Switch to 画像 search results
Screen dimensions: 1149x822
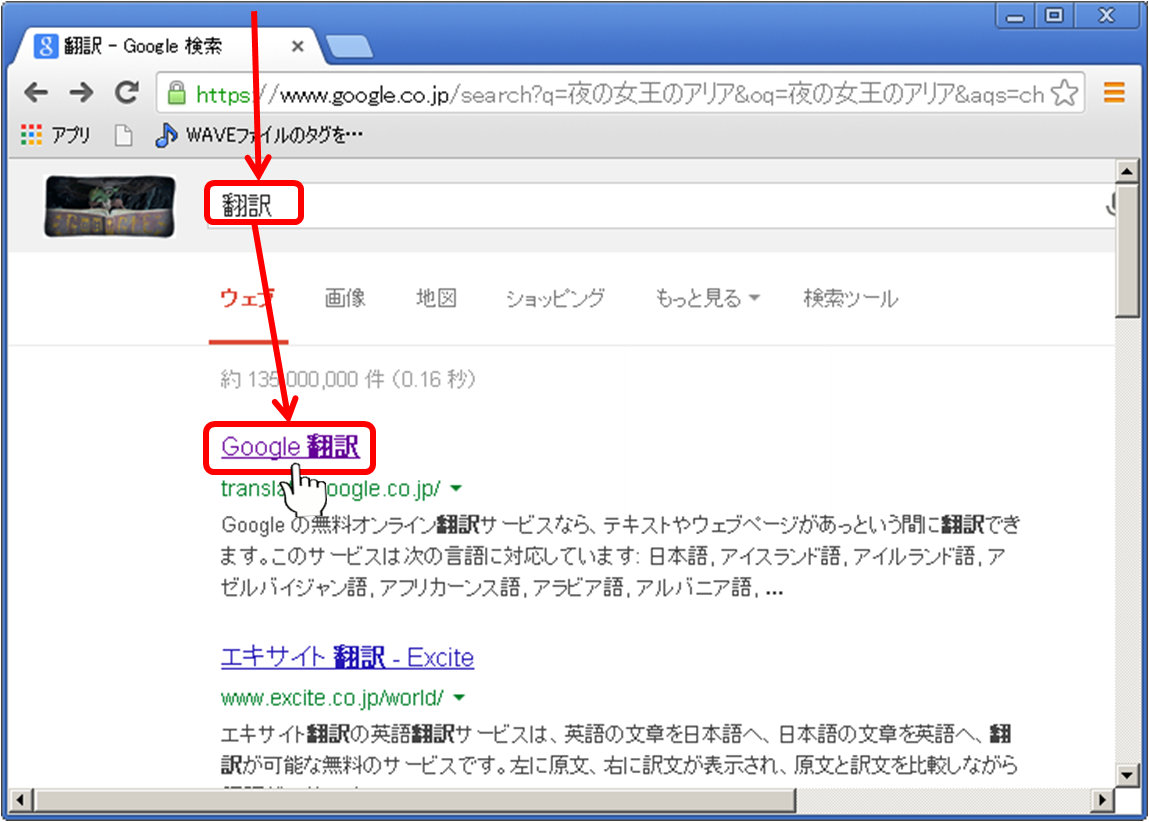tap(345, 298)
